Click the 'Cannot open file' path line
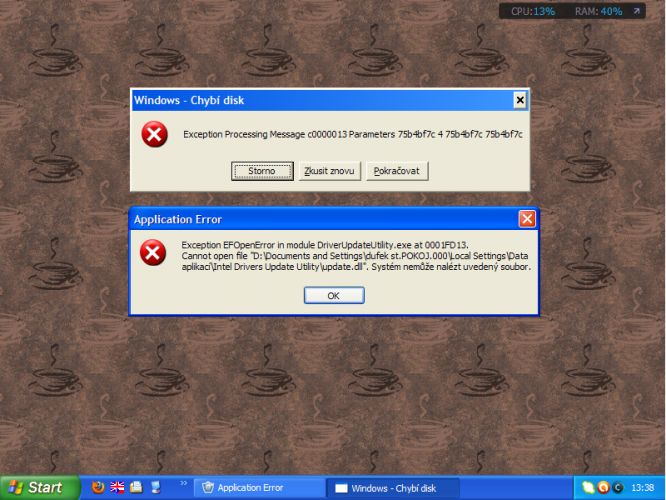666x500 pixels. point(355,256)
